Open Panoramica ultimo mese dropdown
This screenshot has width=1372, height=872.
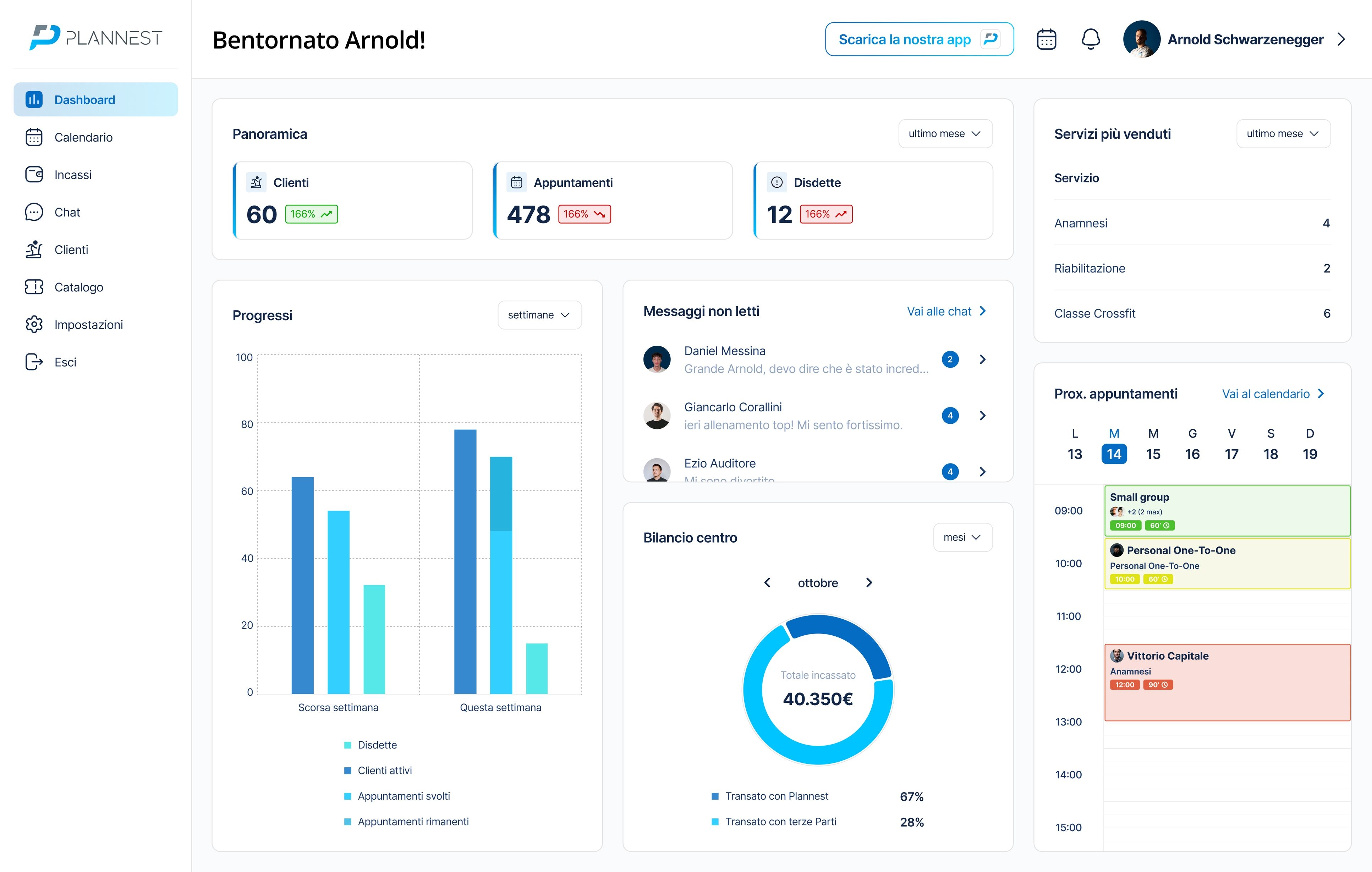(945, 133)
